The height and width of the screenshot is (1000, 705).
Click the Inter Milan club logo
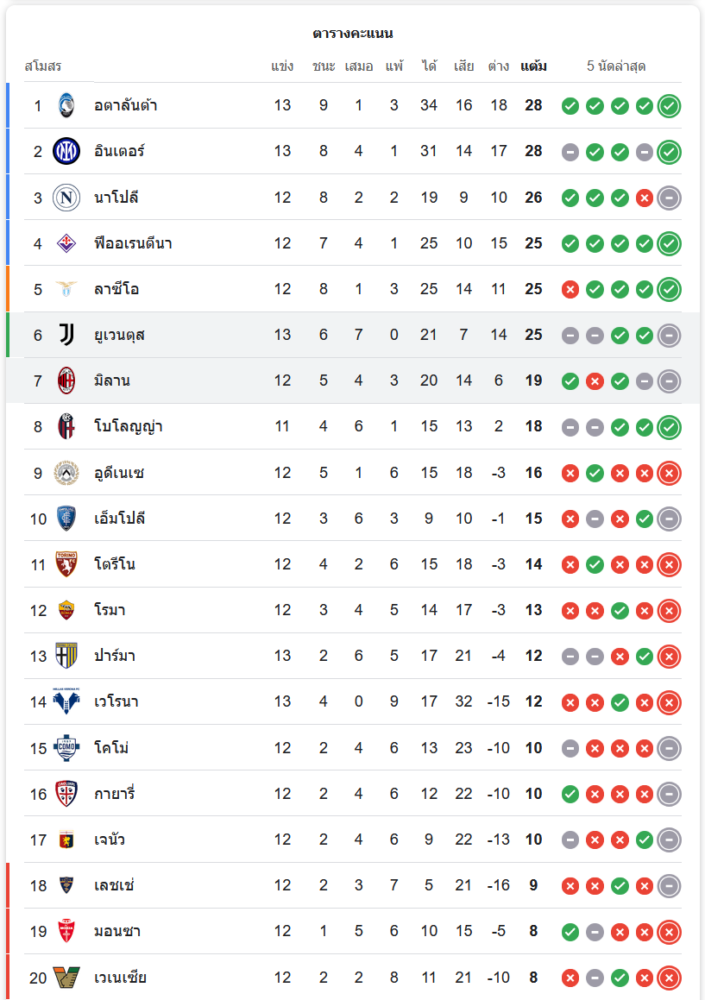[x=66, y=151]
